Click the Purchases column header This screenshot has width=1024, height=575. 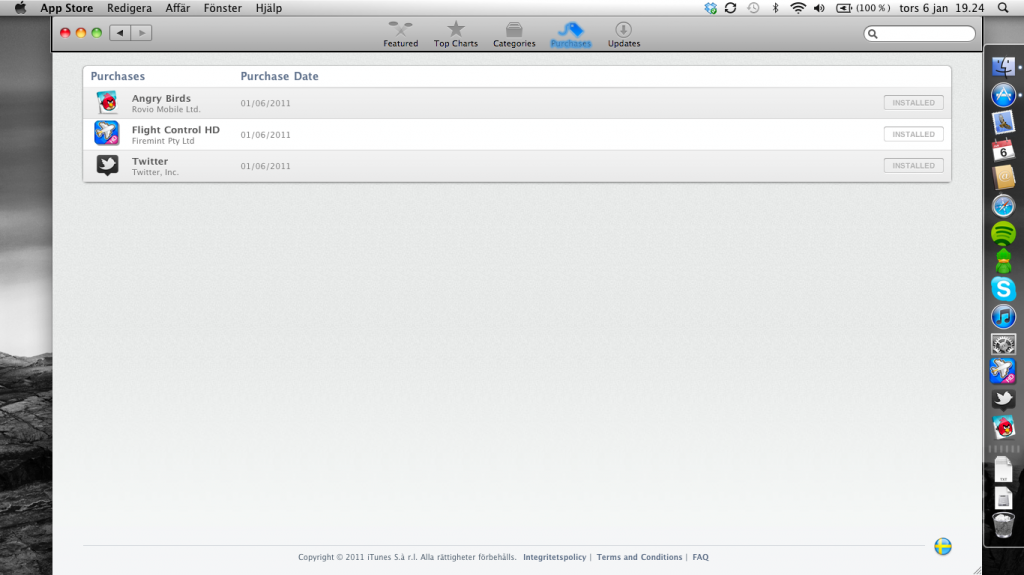coord(118,76)
